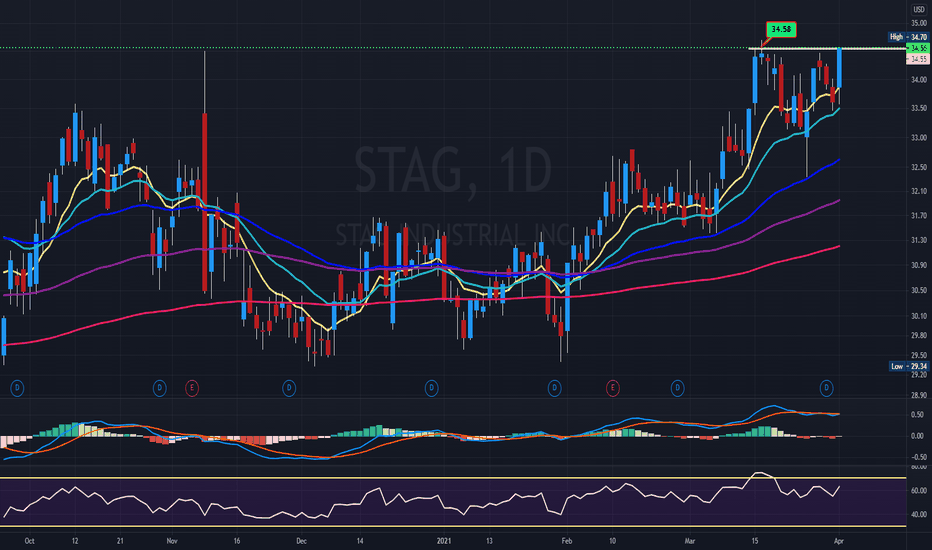Viewport: 932px width, 550px height.
Task: Click the 2021 label on the time axis
Action: tap(444, 541)
